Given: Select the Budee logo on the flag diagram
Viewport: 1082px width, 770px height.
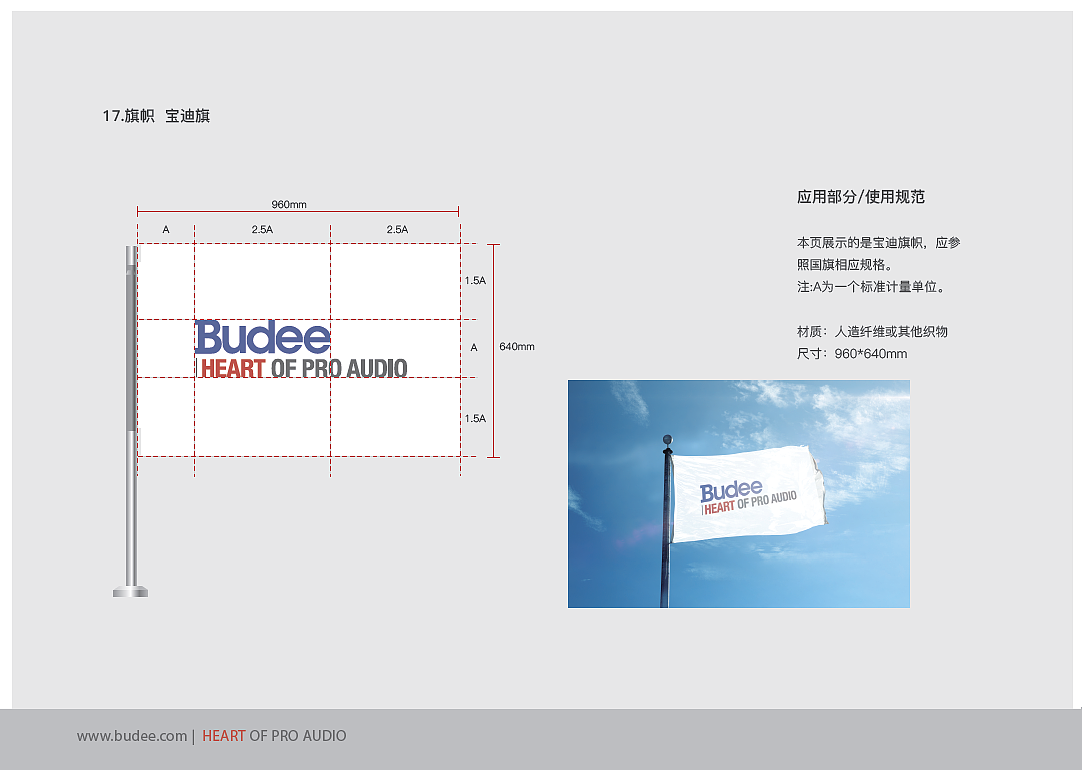Looking at the screenshot, I should [263, 337].
